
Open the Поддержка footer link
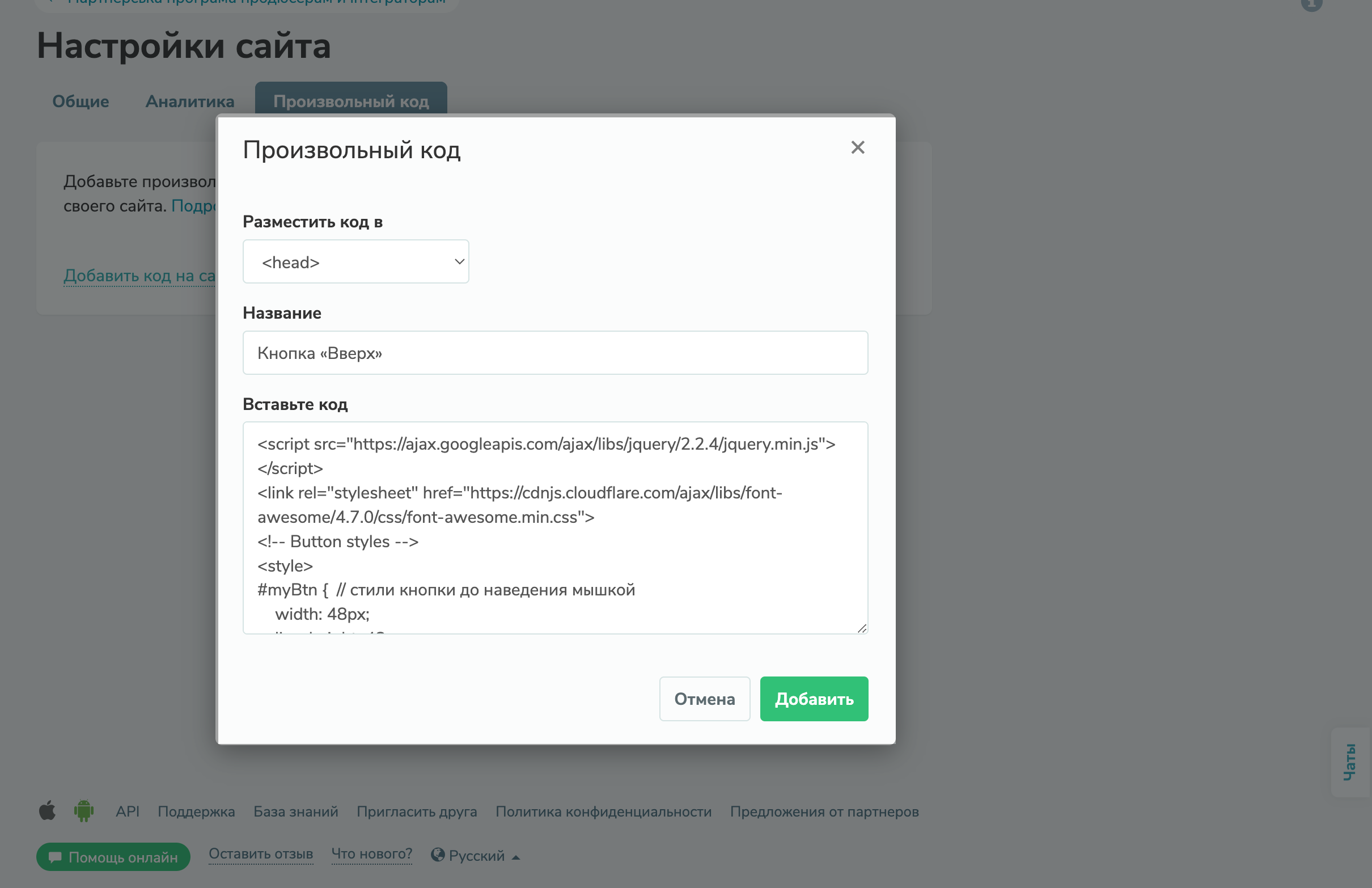pos(196,811)
